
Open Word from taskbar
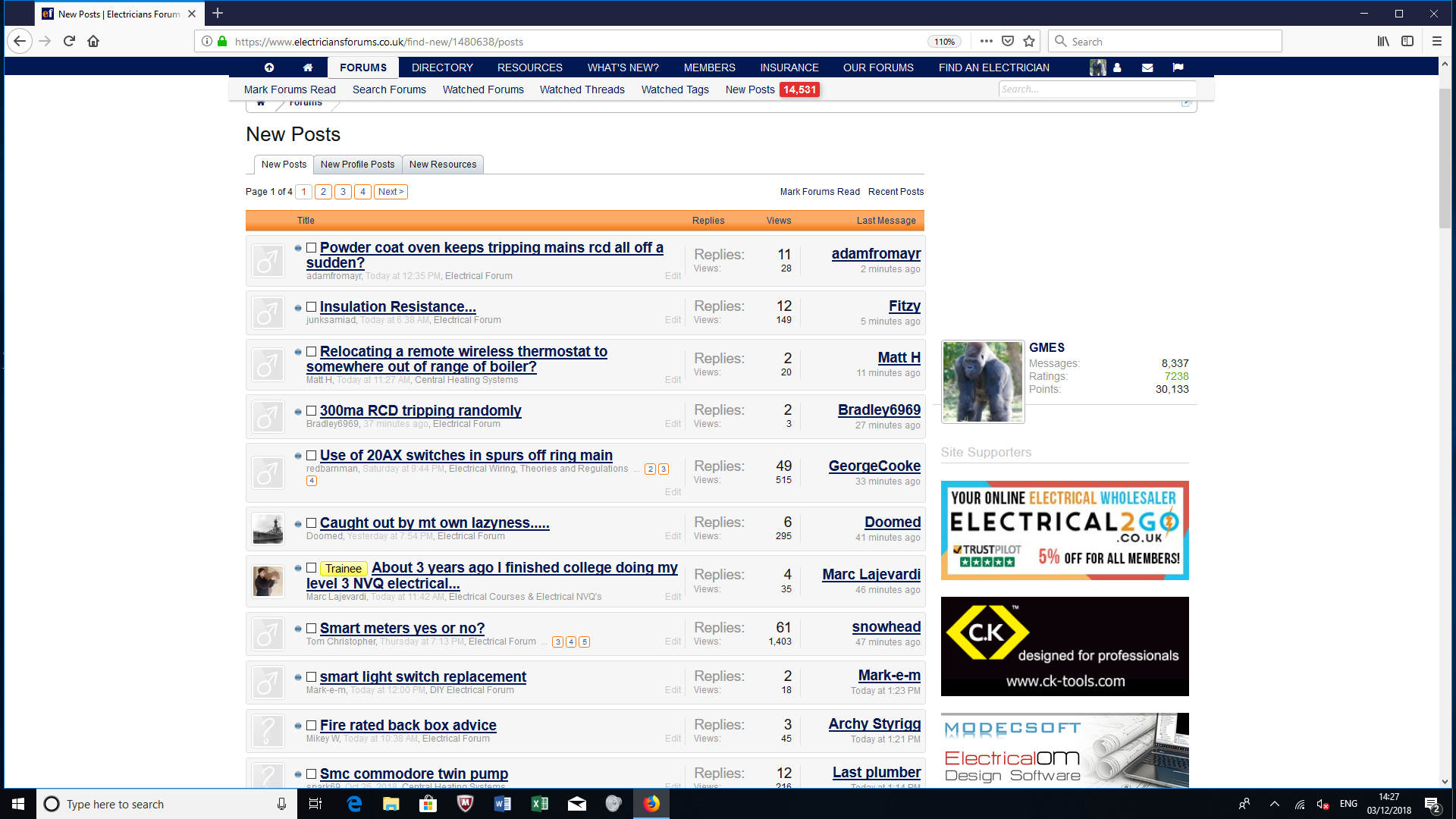(502, 804)
